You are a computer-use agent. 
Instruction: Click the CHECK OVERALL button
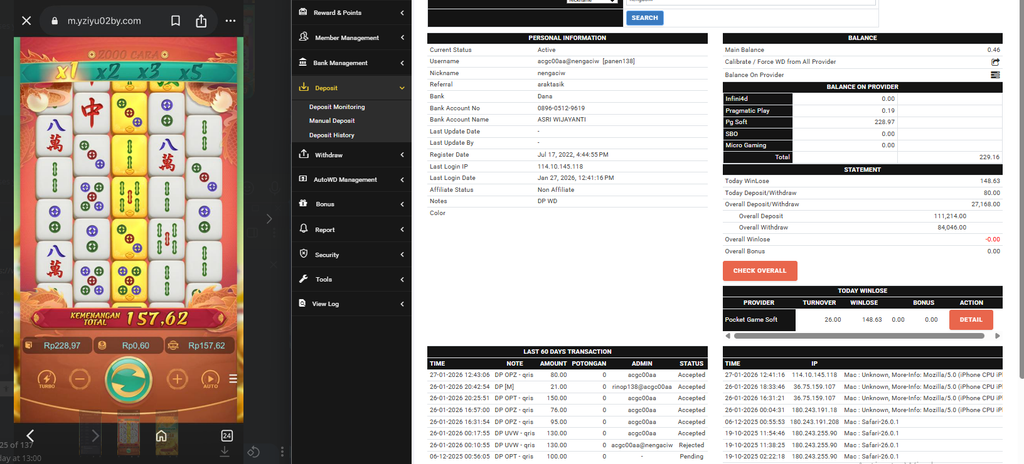pos(760,271)
